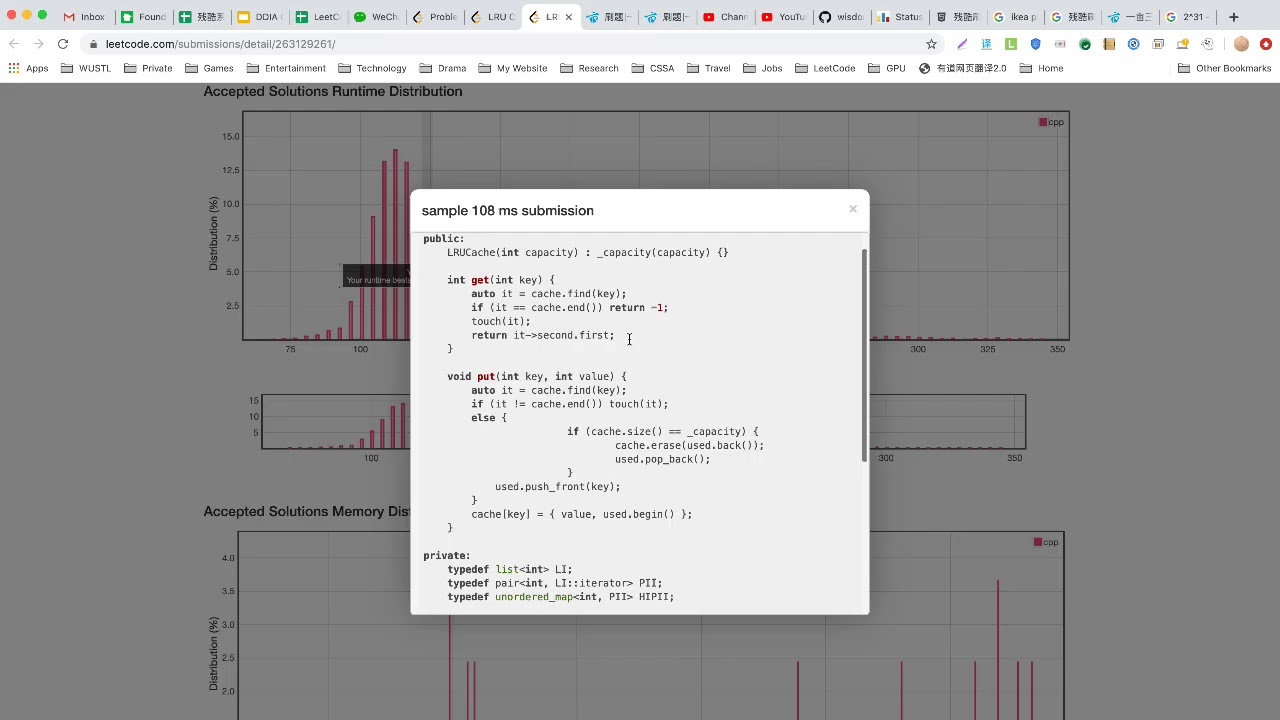
Task: Click the 'void put(int key, int value)' line
Action: 537,376
